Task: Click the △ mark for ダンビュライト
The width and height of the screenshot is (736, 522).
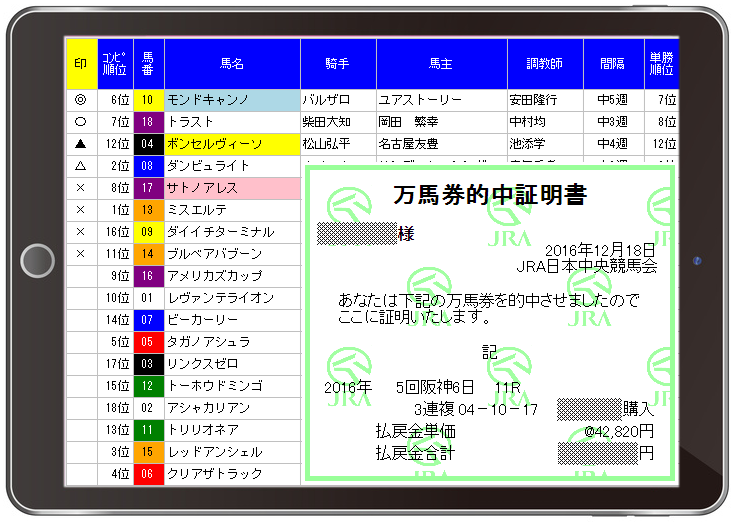Action: 81,166
